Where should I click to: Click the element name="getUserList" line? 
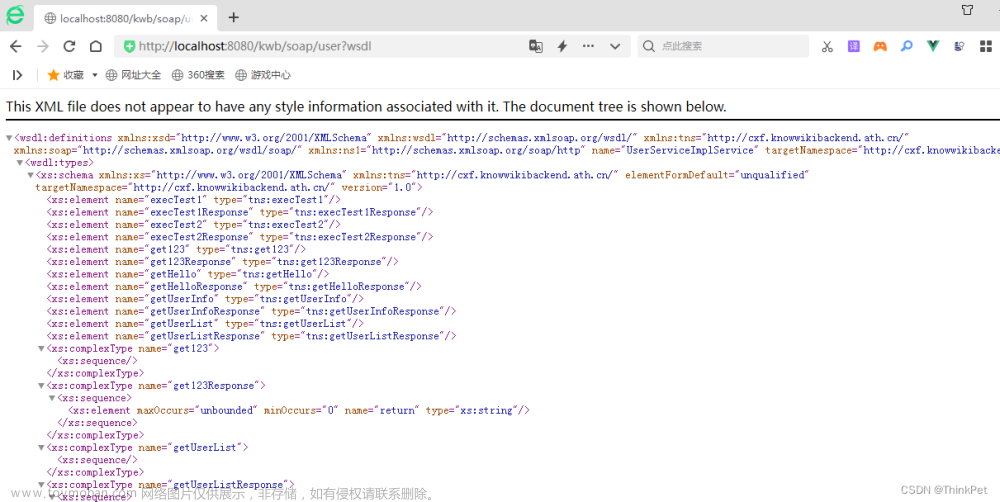(205, 324)
